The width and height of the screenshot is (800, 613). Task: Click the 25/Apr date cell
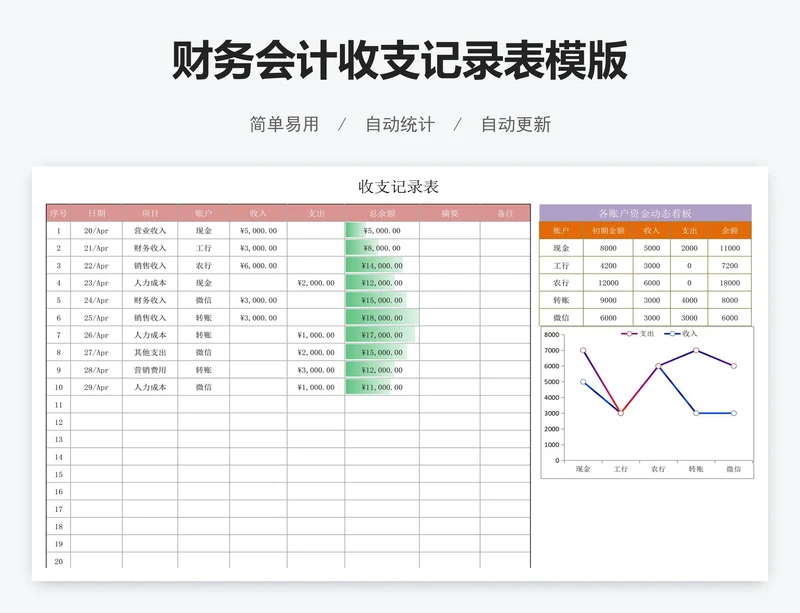tap(96, 317)
